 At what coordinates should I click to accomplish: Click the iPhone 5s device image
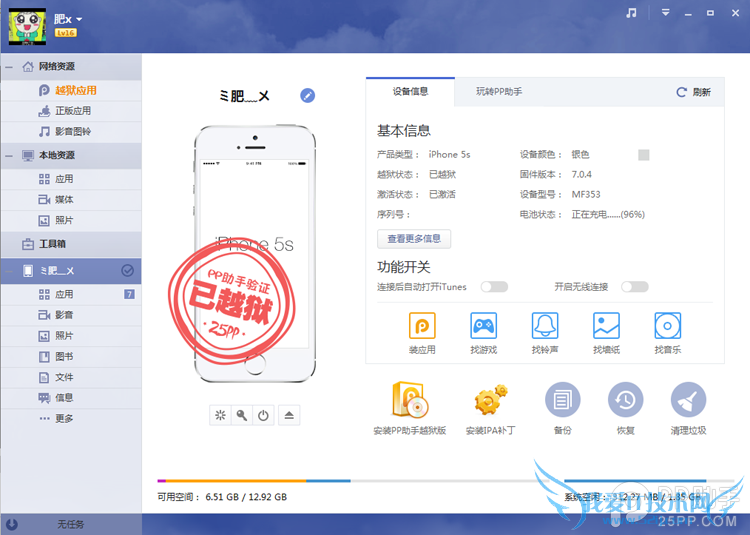click(x=255, y=254)
